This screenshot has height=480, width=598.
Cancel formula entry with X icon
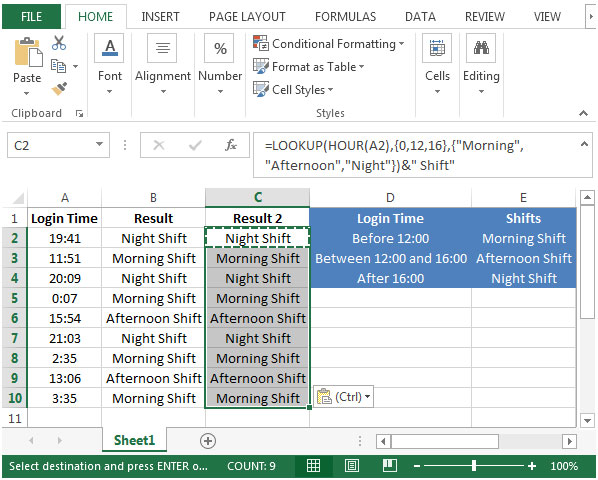[x=159, y=145]
